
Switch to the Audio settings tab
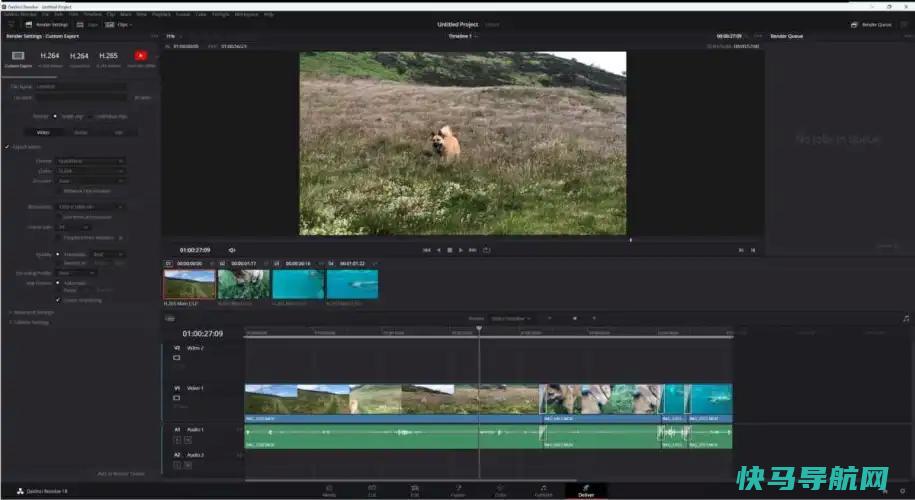81,132
